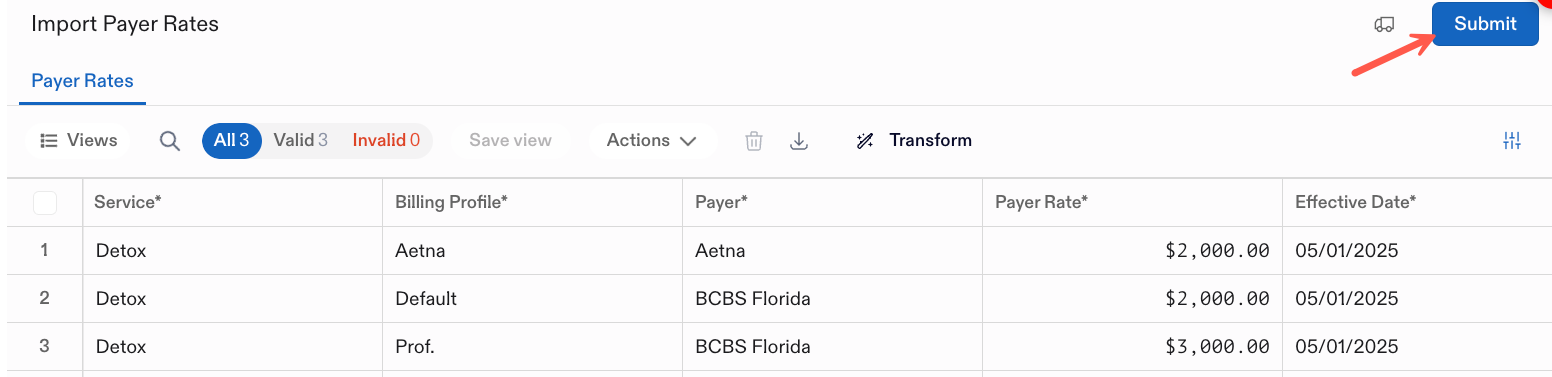Open column settings sliders icon

click(1512, 141)
